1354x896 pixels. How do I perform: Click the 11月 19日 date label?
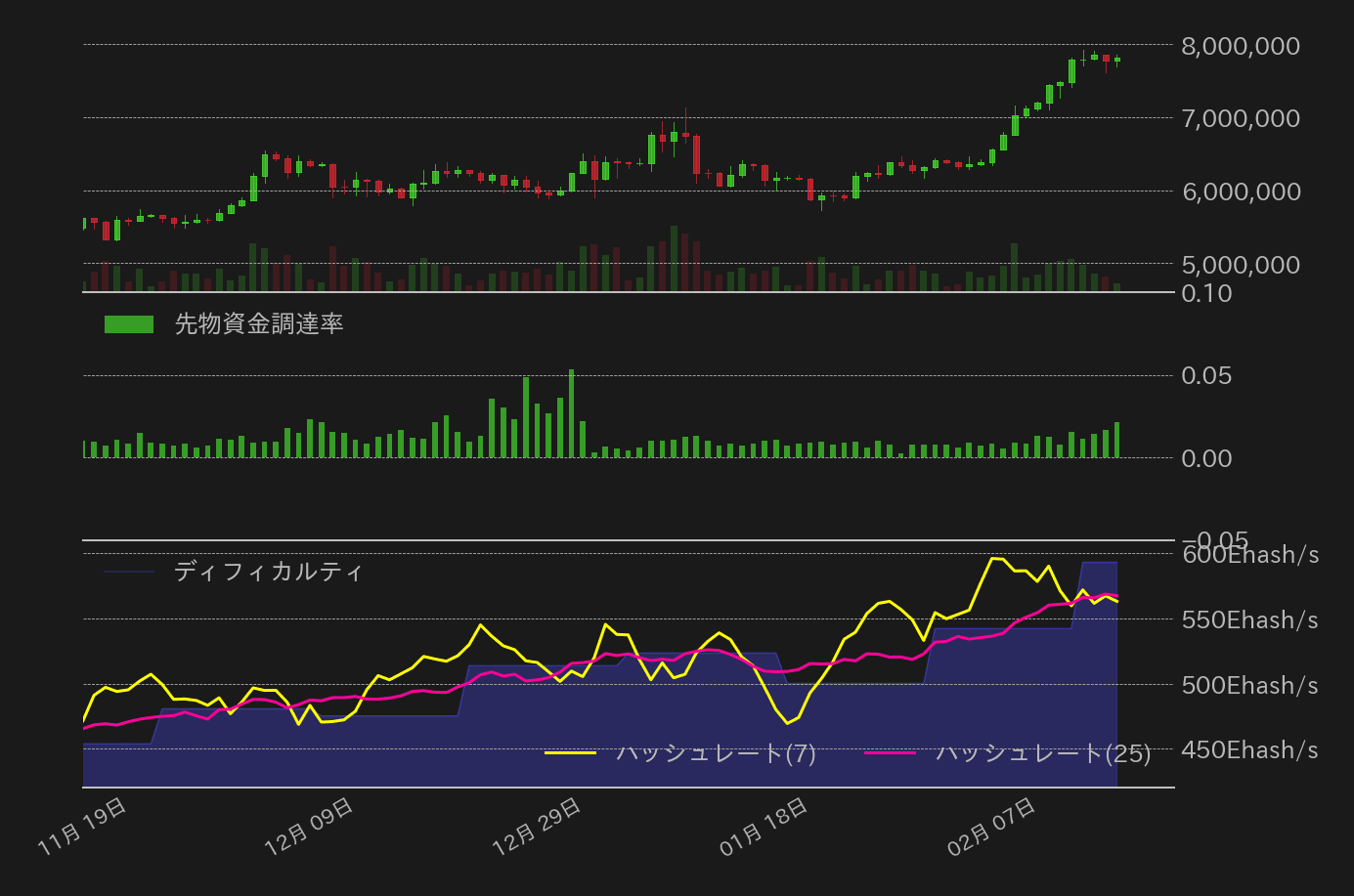(x=82, y=827)
